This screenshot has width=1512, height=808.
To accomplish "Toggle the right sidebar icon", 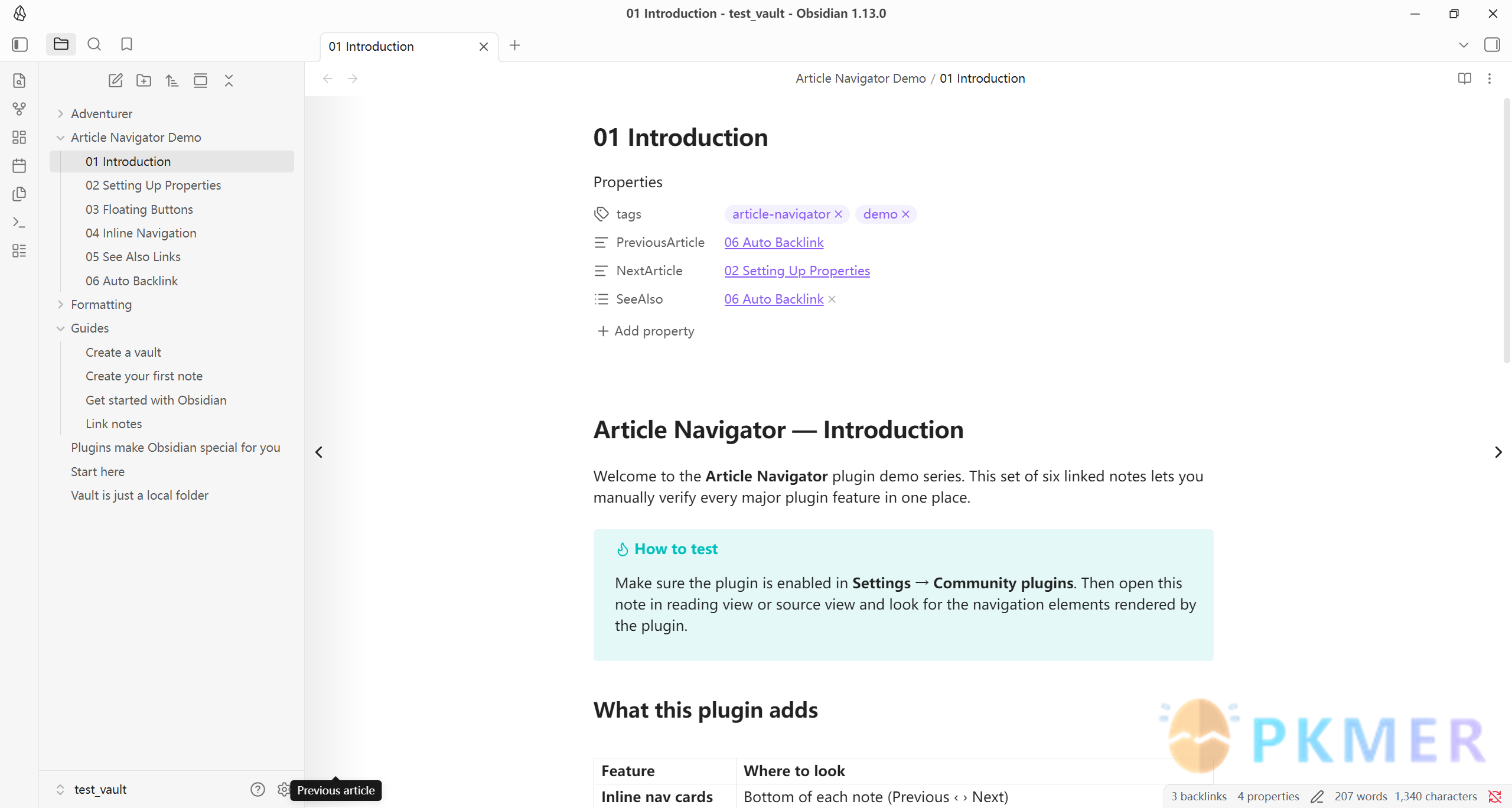I will pyautogui.click(x=1492, y=45).
